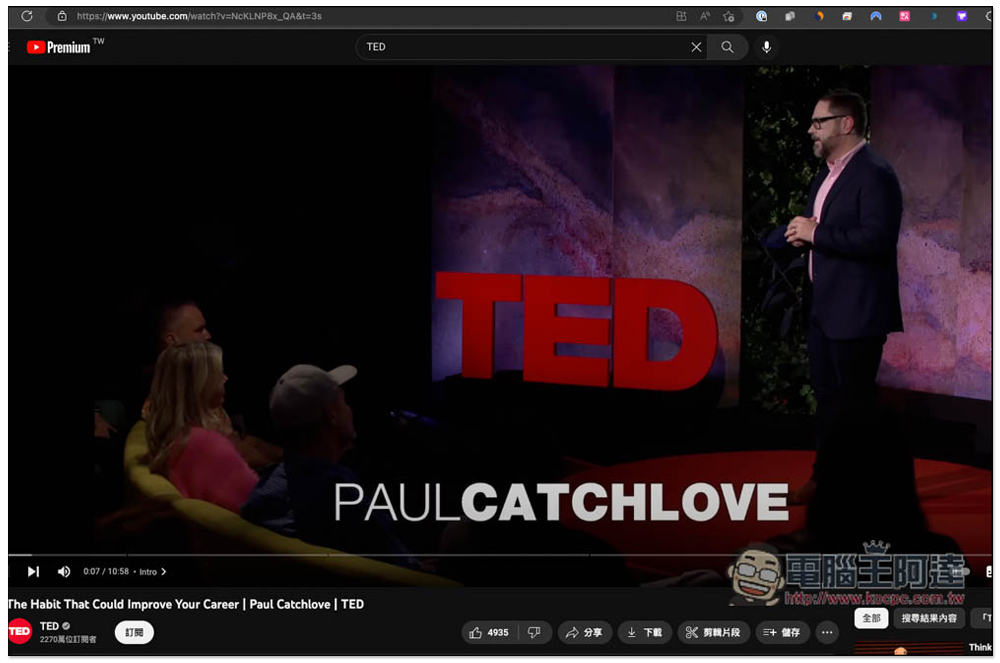This screenshot has height=663, width=1000.
Task: Play the video with the play button
Action: click(x=33, y=572)
